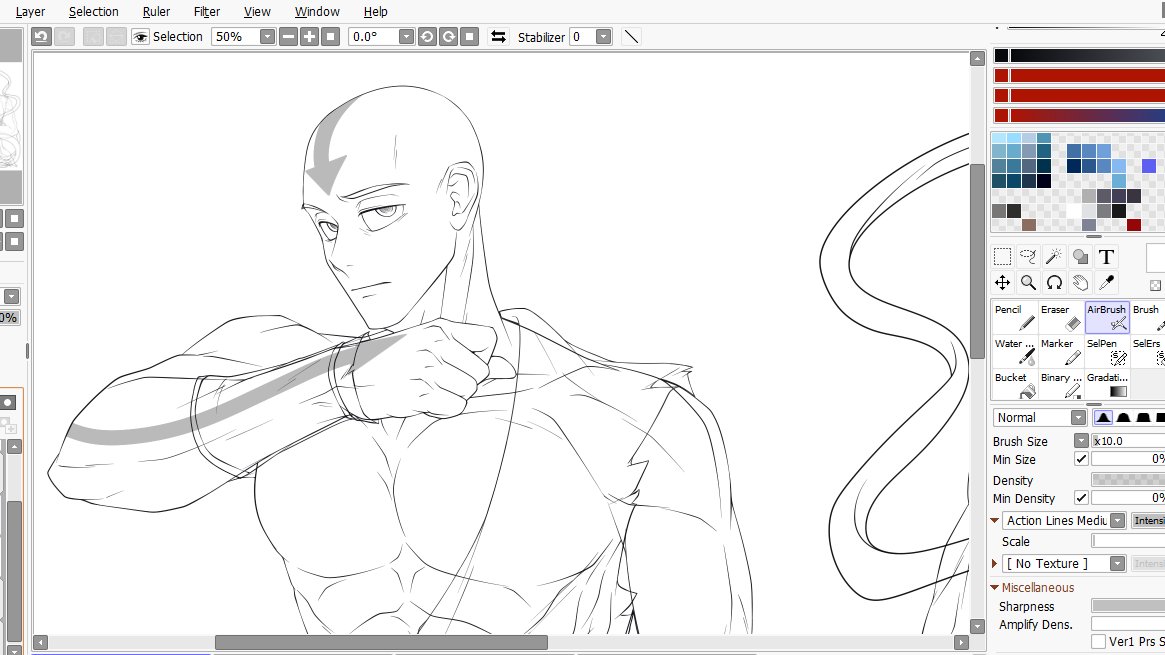Reset zoom with square button after plus
This screenshot has height=655, width=1165.
[331, 36]
